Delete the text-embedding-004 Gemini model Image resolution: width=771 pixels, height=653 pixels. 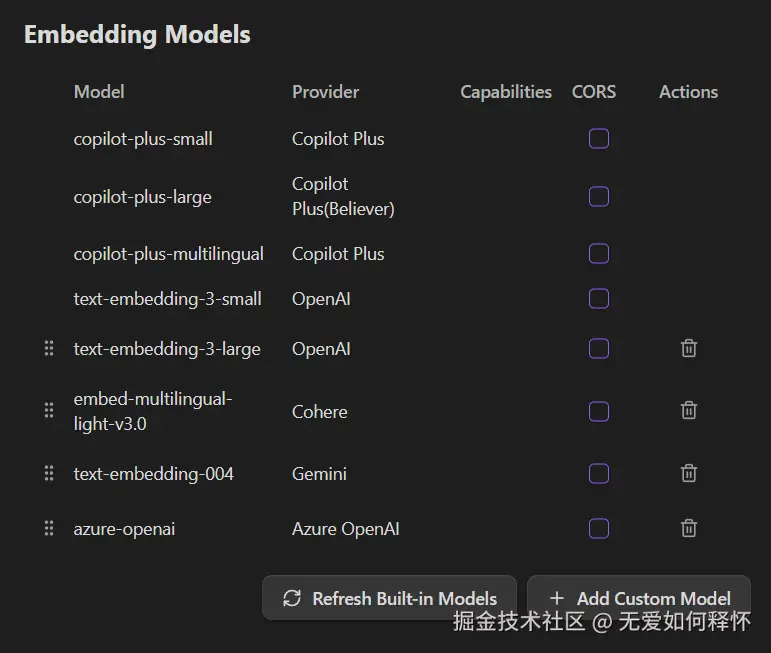click(x=689, y=473)
